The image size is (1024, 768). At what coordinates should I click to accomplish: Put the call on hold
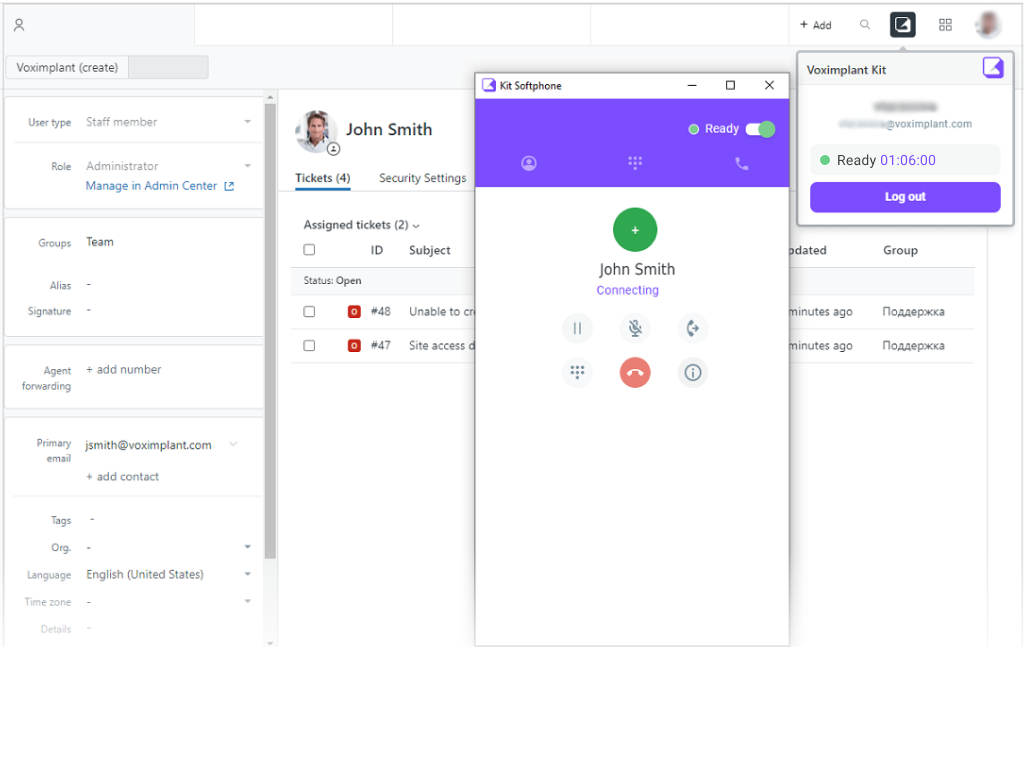point(577,328)
